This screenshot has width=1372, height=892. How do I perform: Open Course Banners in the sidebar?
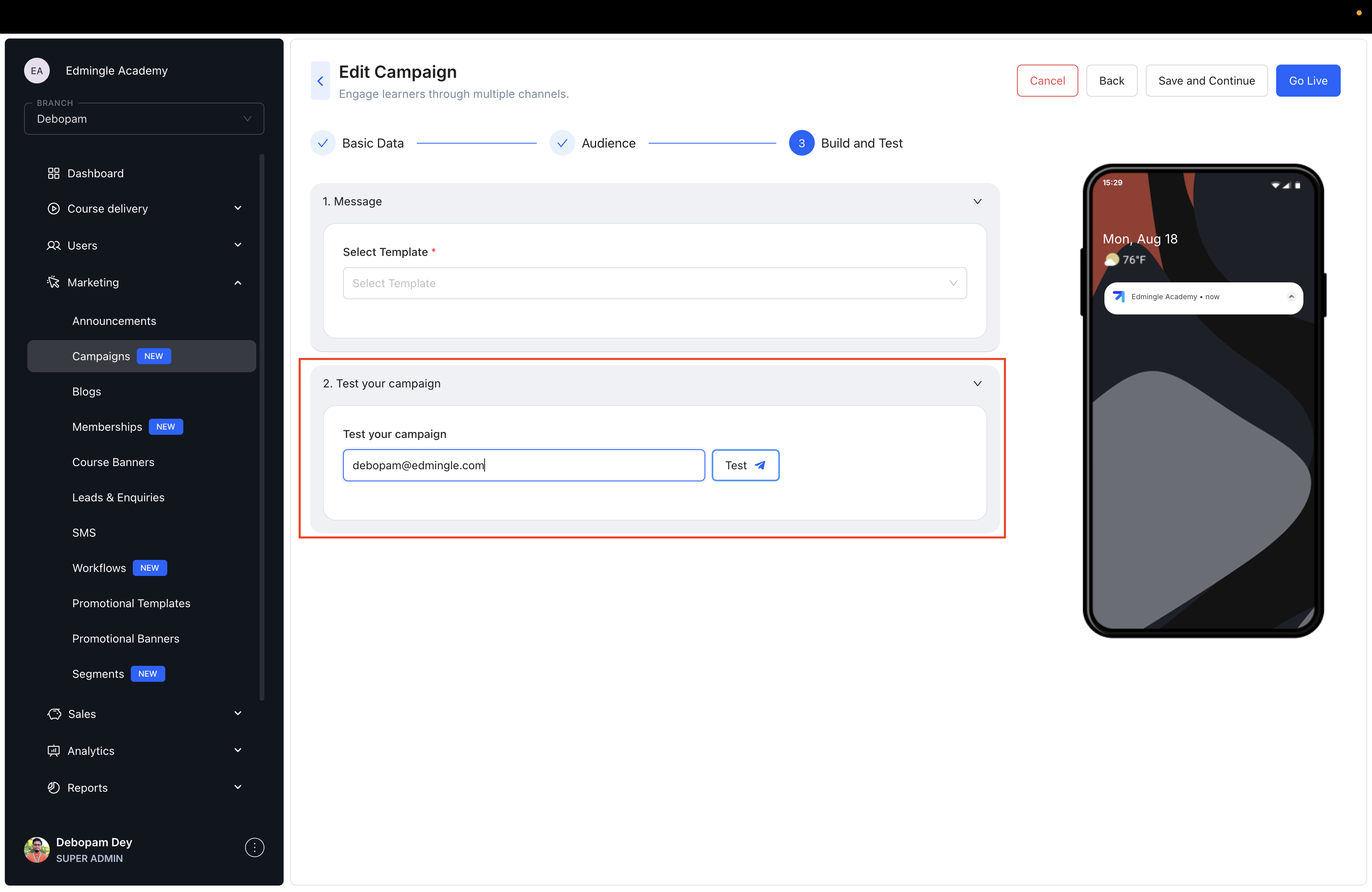(x=113, y=462)
